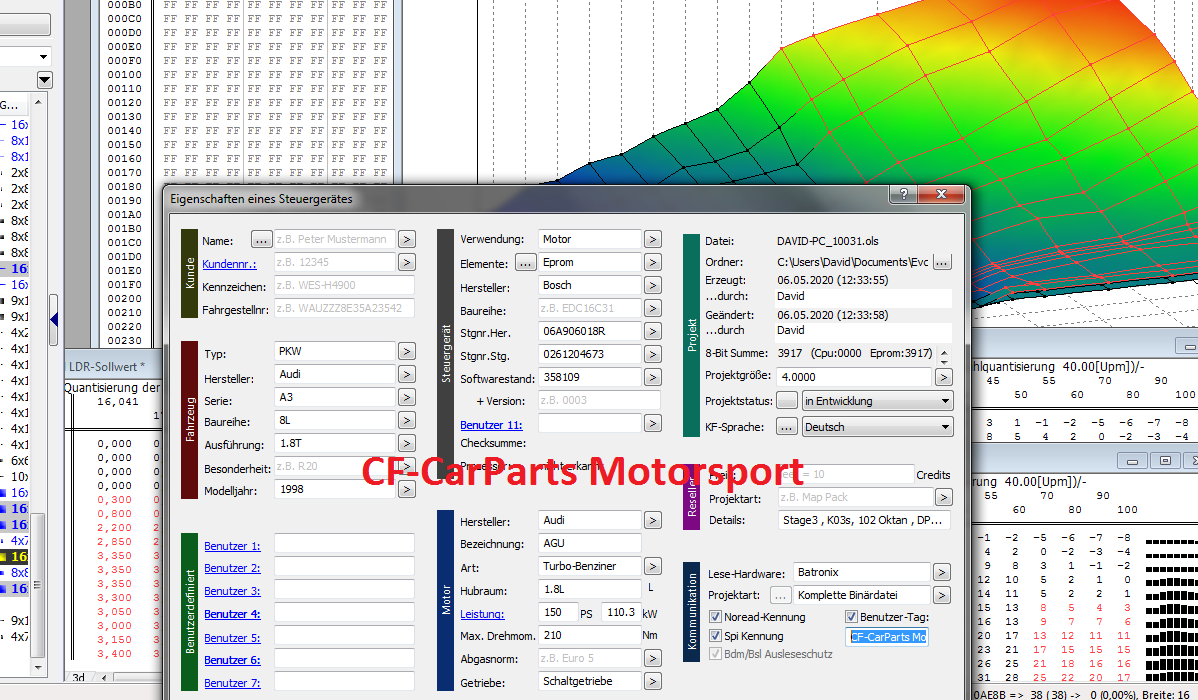Open the Name browse button with three dots

point(261,240)
